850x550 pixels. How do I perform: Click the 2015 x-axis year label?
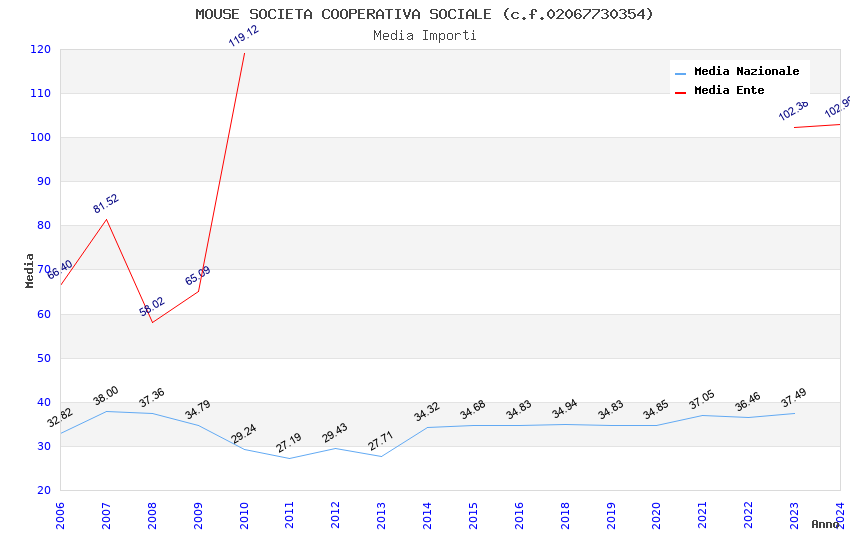tap(473, 515)
